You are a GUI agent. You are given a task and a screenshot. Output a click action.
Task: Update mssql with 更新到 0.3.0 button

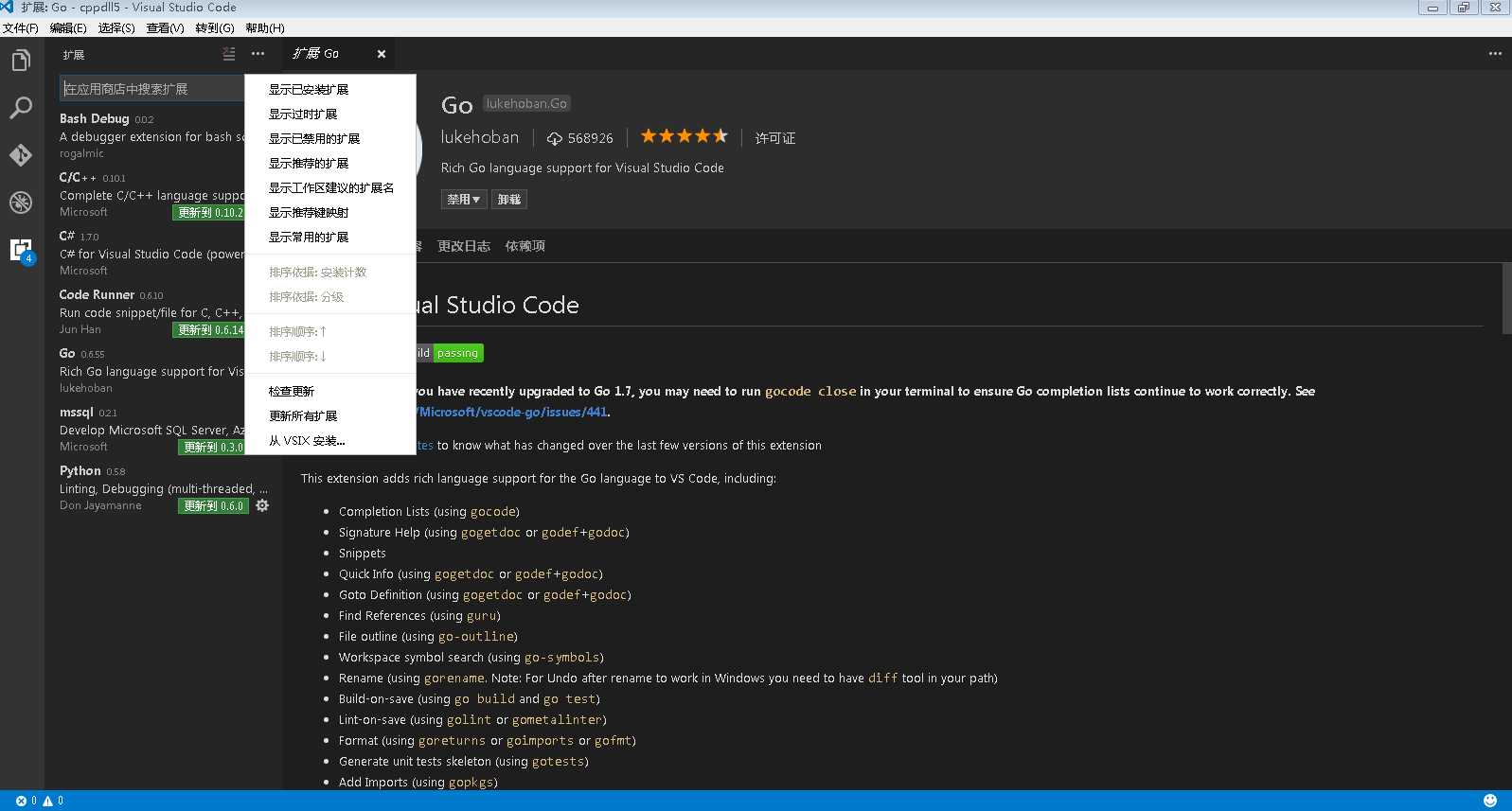click(212, 448)
